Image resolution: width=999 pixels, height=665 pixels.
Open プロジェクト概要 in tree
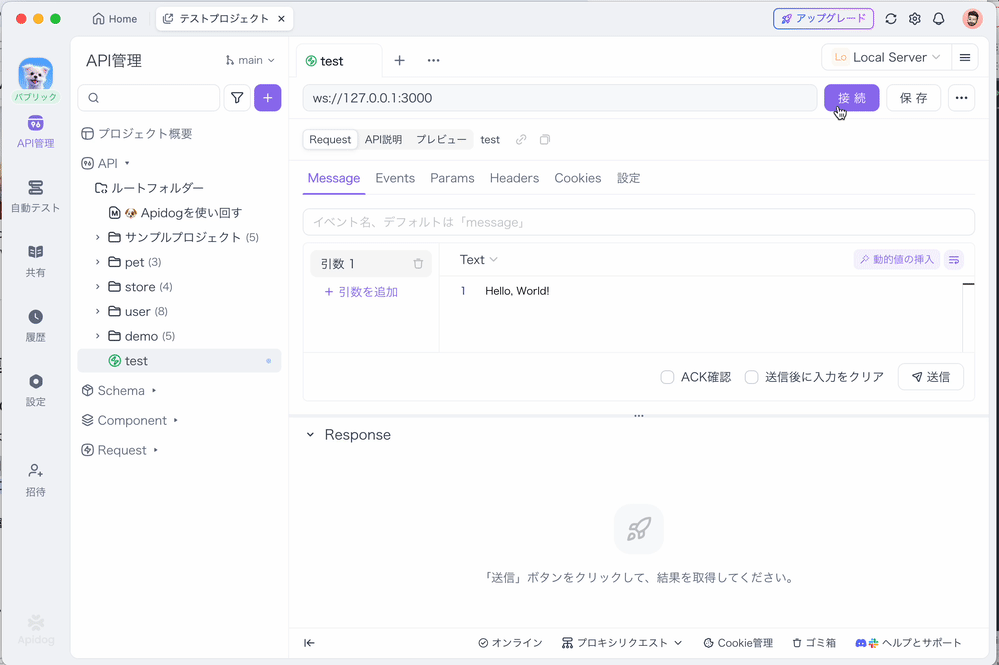pos(137,134)
